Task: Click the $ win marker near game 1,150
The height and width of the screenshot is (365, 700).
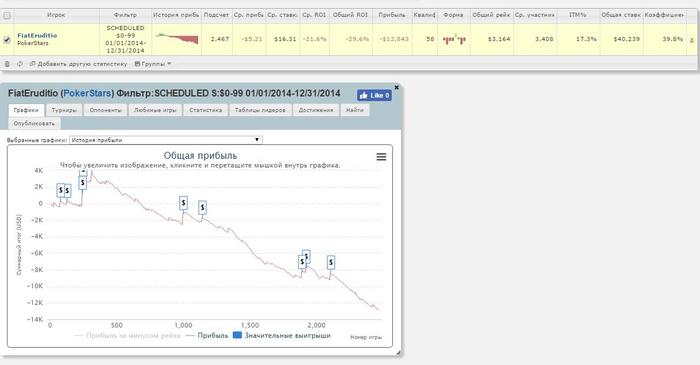Action: tap(203, 207)
